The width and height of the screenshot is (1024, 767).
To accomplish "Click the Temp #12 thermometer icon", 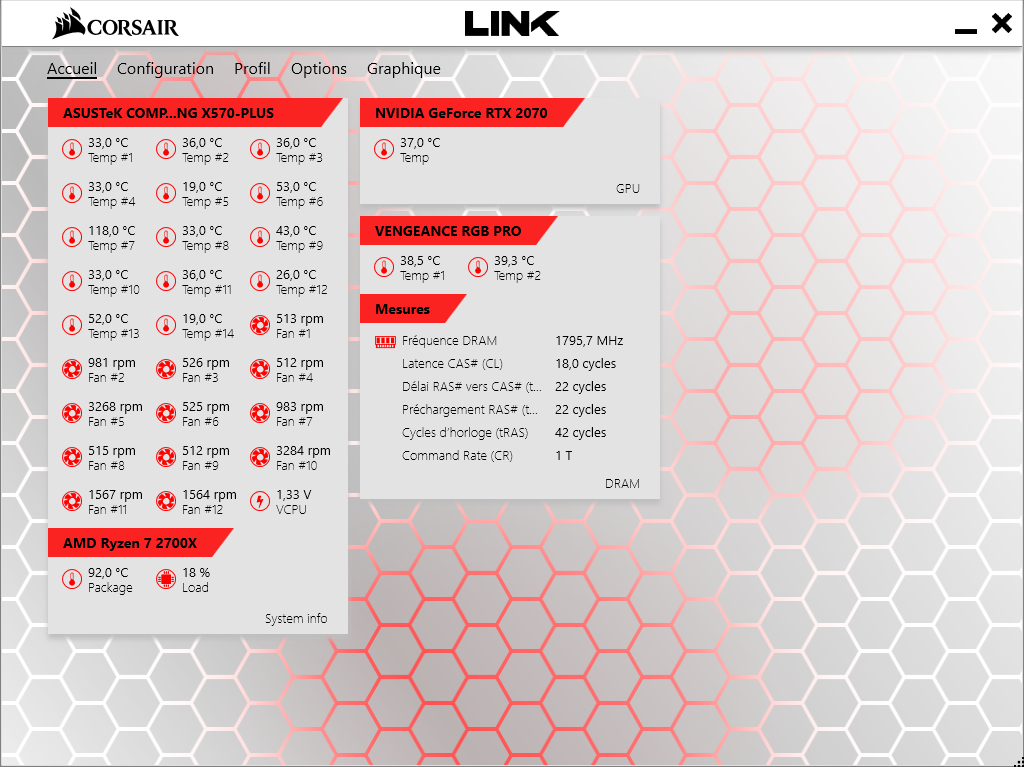I will pos(260,281).
